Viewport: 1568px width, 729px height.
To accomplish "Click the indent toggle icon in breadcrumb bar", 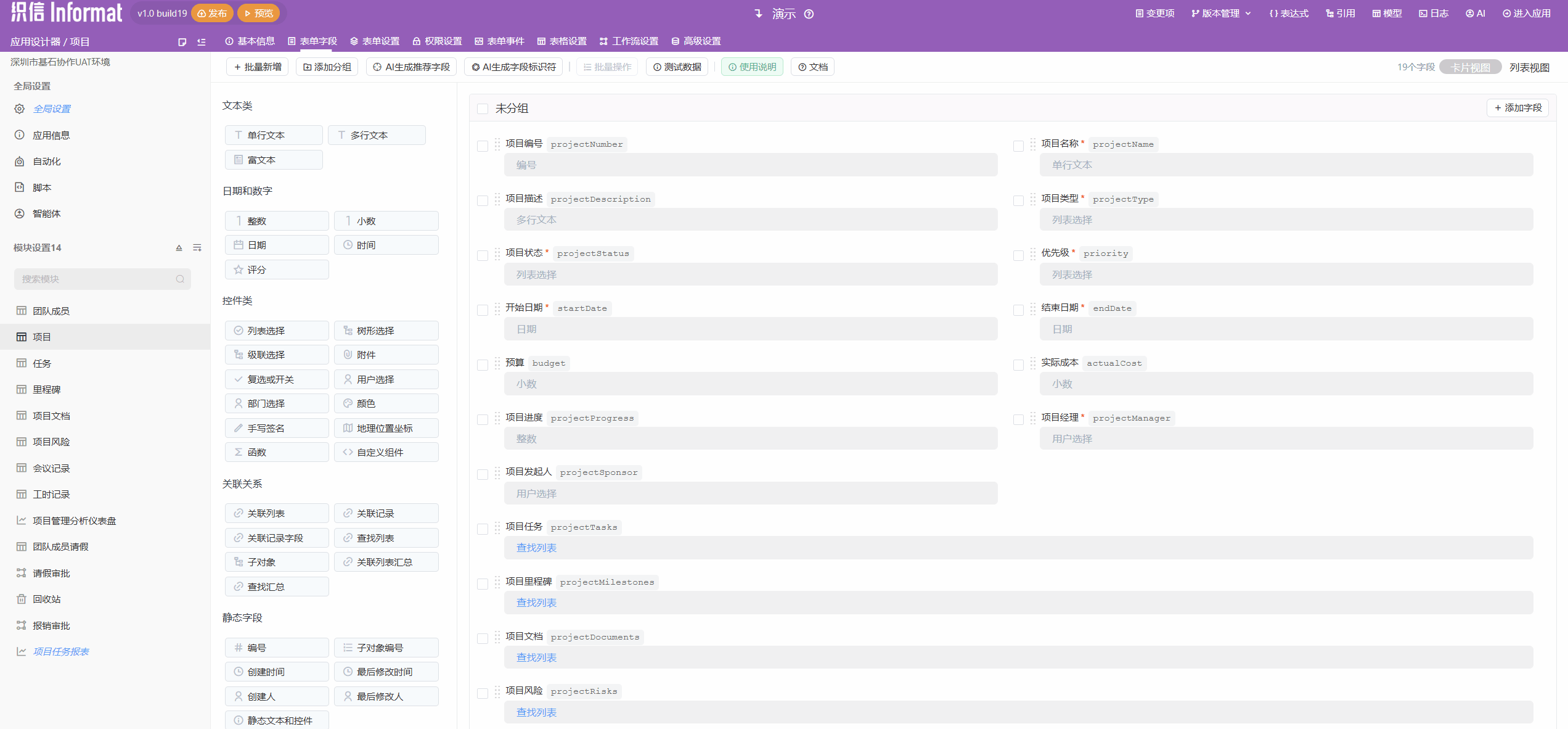I will (x=202, y=42).
